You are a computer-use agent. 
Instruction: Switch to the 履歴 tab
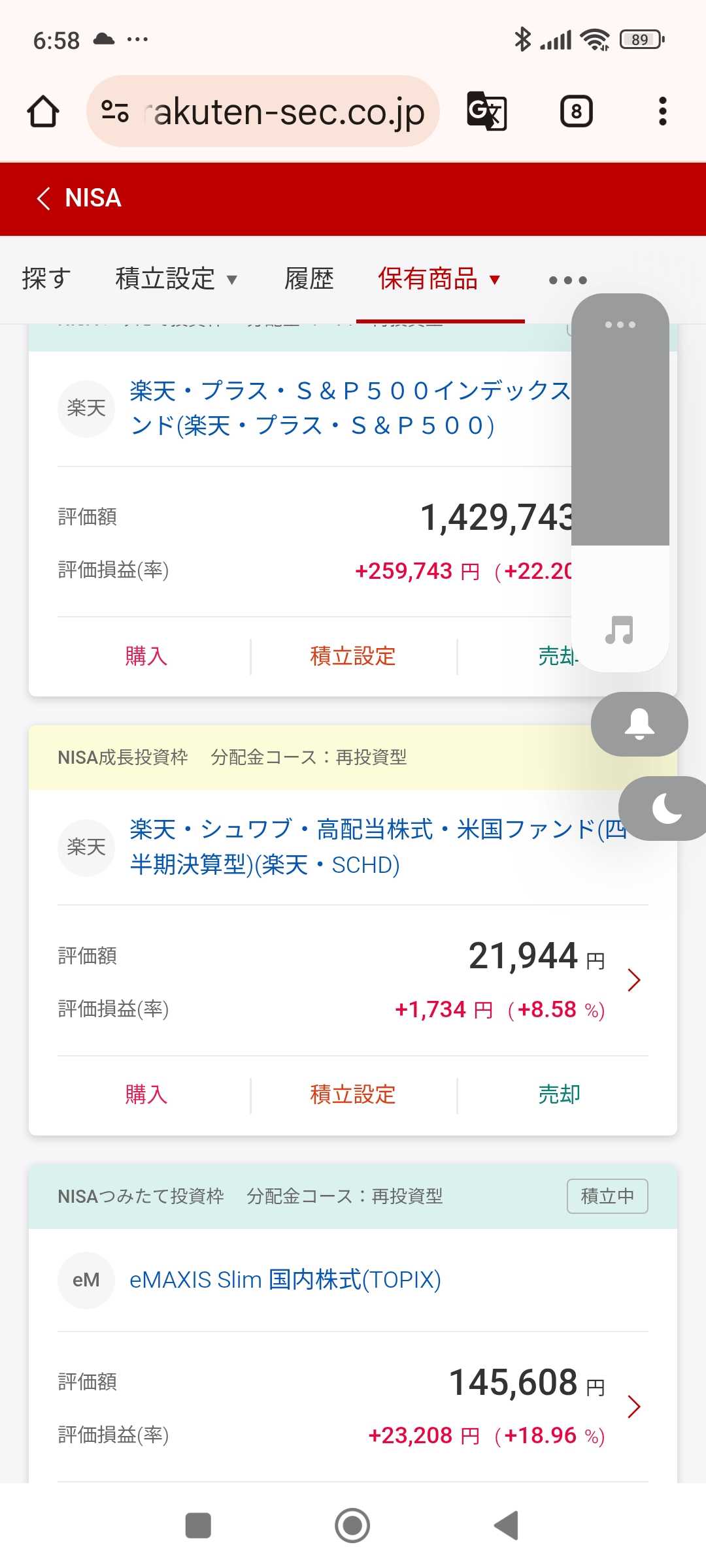coord(309,279)
